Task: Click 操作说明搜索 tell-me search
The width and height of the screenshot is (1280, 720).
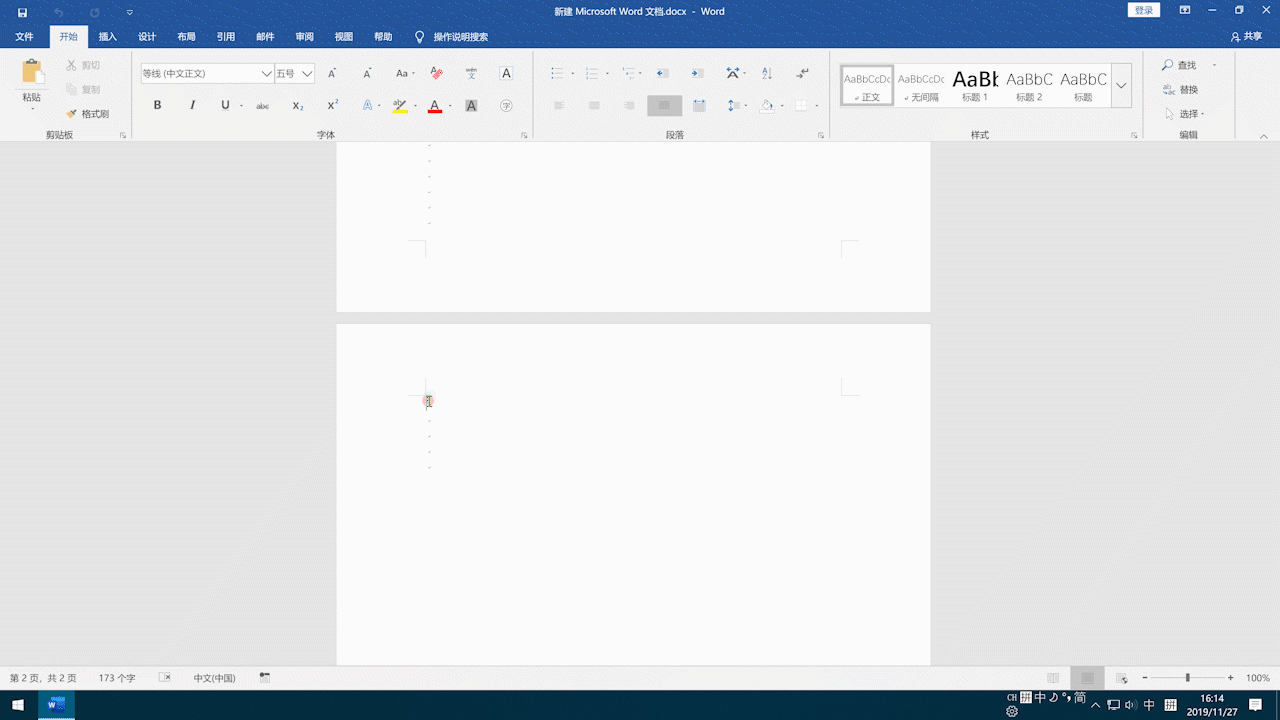Action: tap(451, 37)
